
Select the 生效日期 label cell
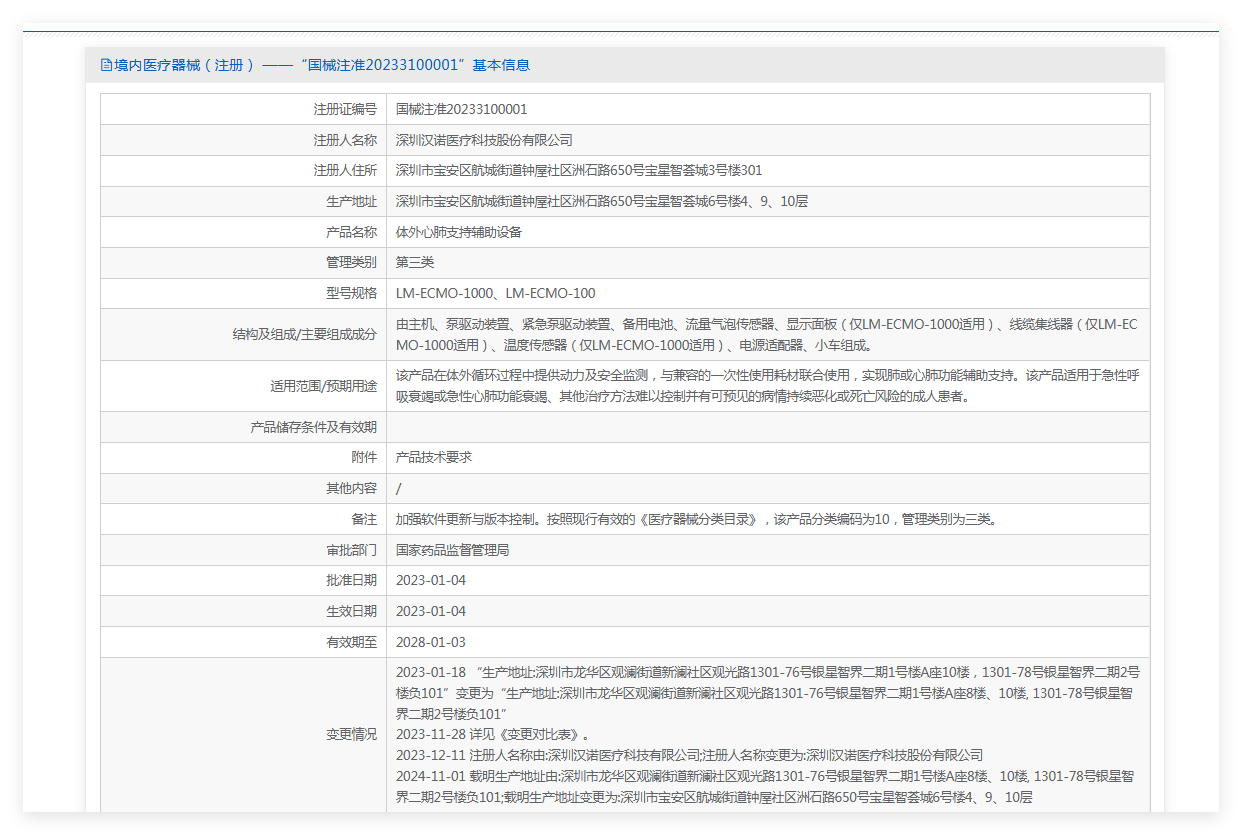click(x=243, y=611)
